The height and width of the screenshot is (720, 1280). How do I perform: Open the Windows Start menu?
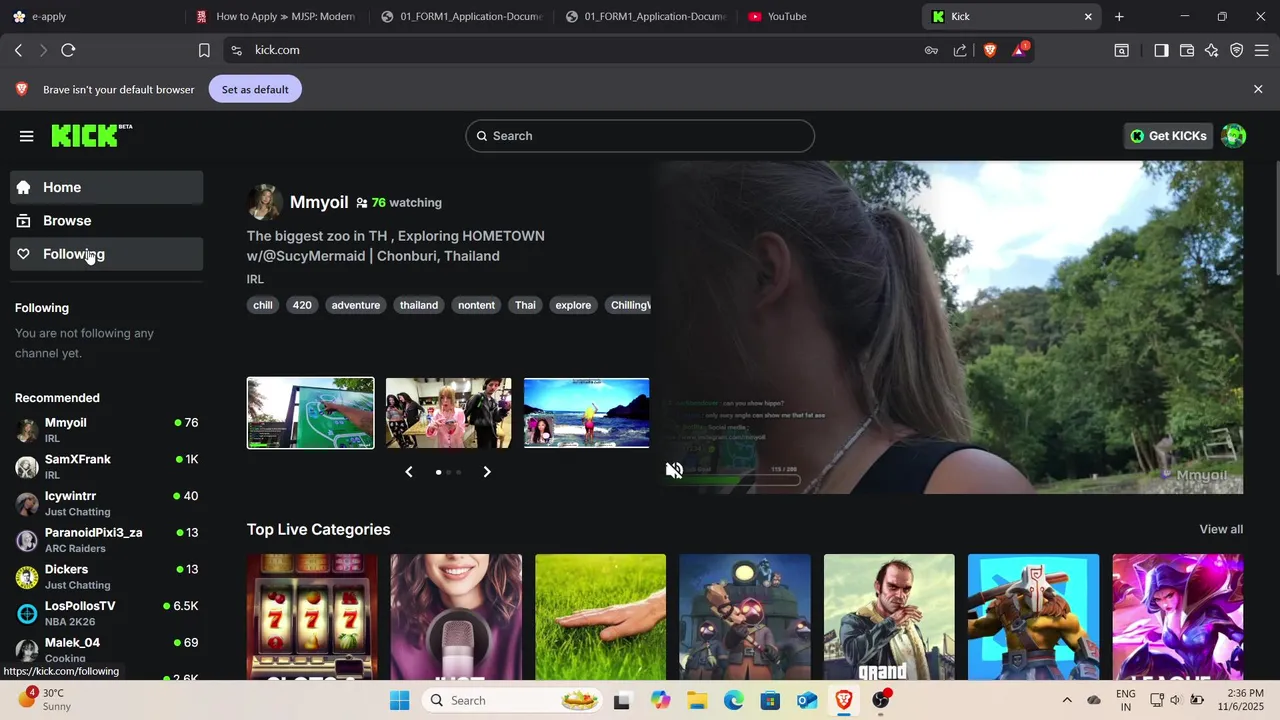point(399,700)
